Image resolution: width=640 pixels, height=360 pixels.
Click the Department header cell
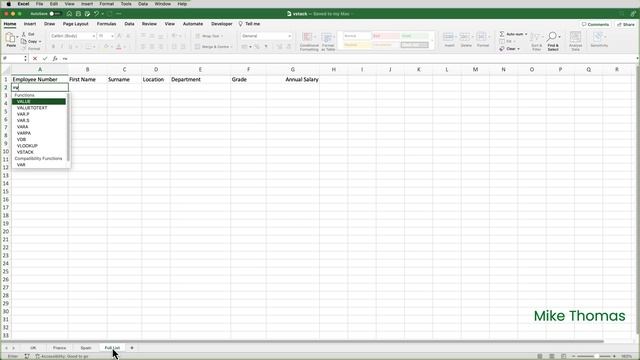[x=200, y=79]
